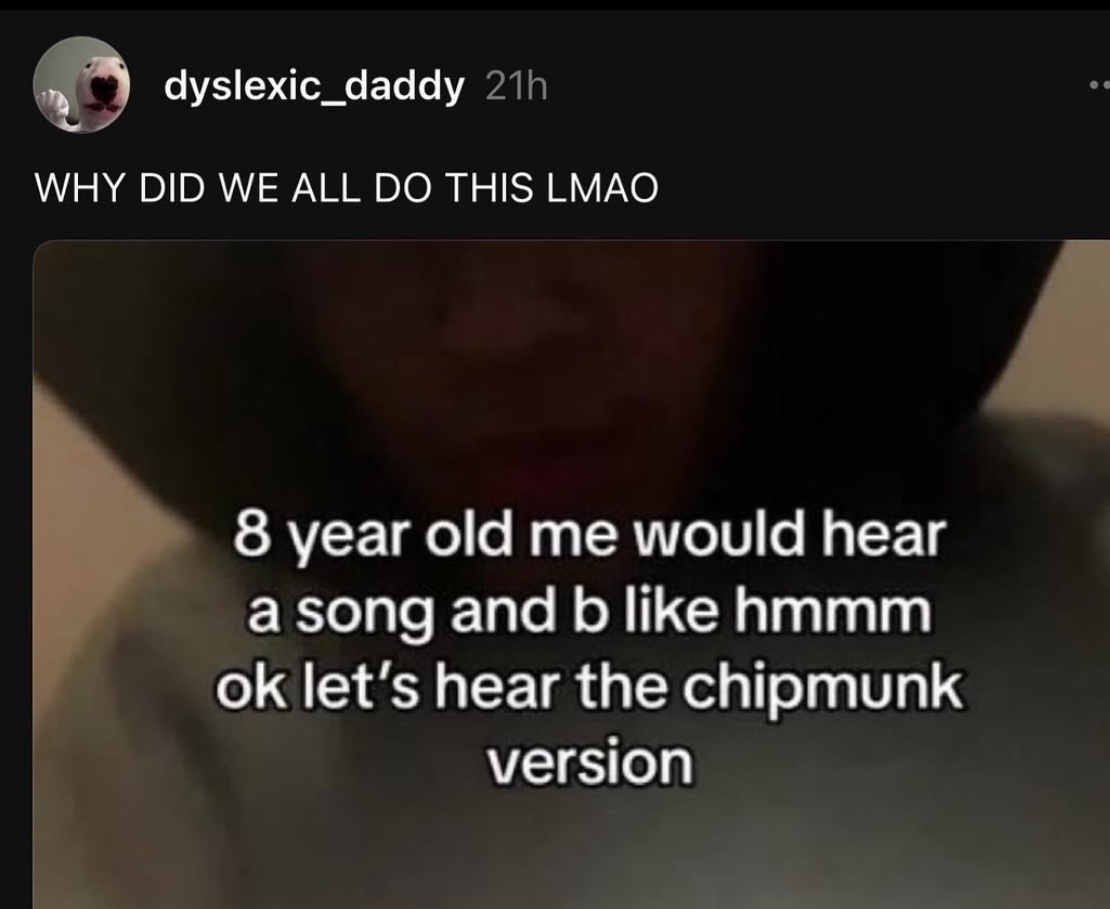This screenshot has width=1110, height=909.
Task: Click the word LMAO in the caption
Action: (x=603, y=188)
